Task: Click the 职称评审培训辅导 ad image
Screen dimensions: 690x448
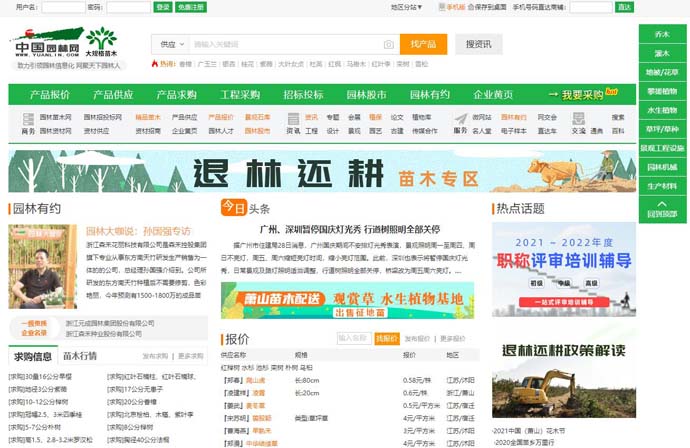Action: 564,269
